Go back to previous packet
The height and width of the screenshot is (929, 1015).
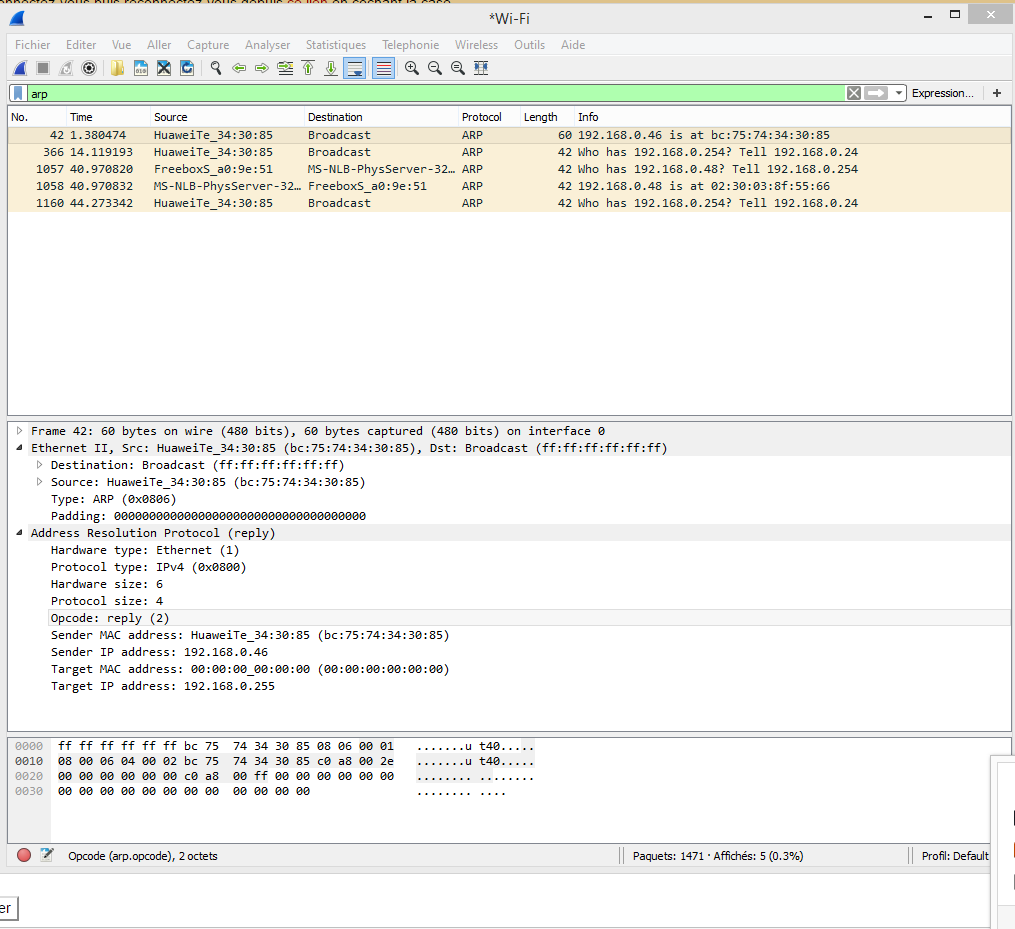[239, 68]
